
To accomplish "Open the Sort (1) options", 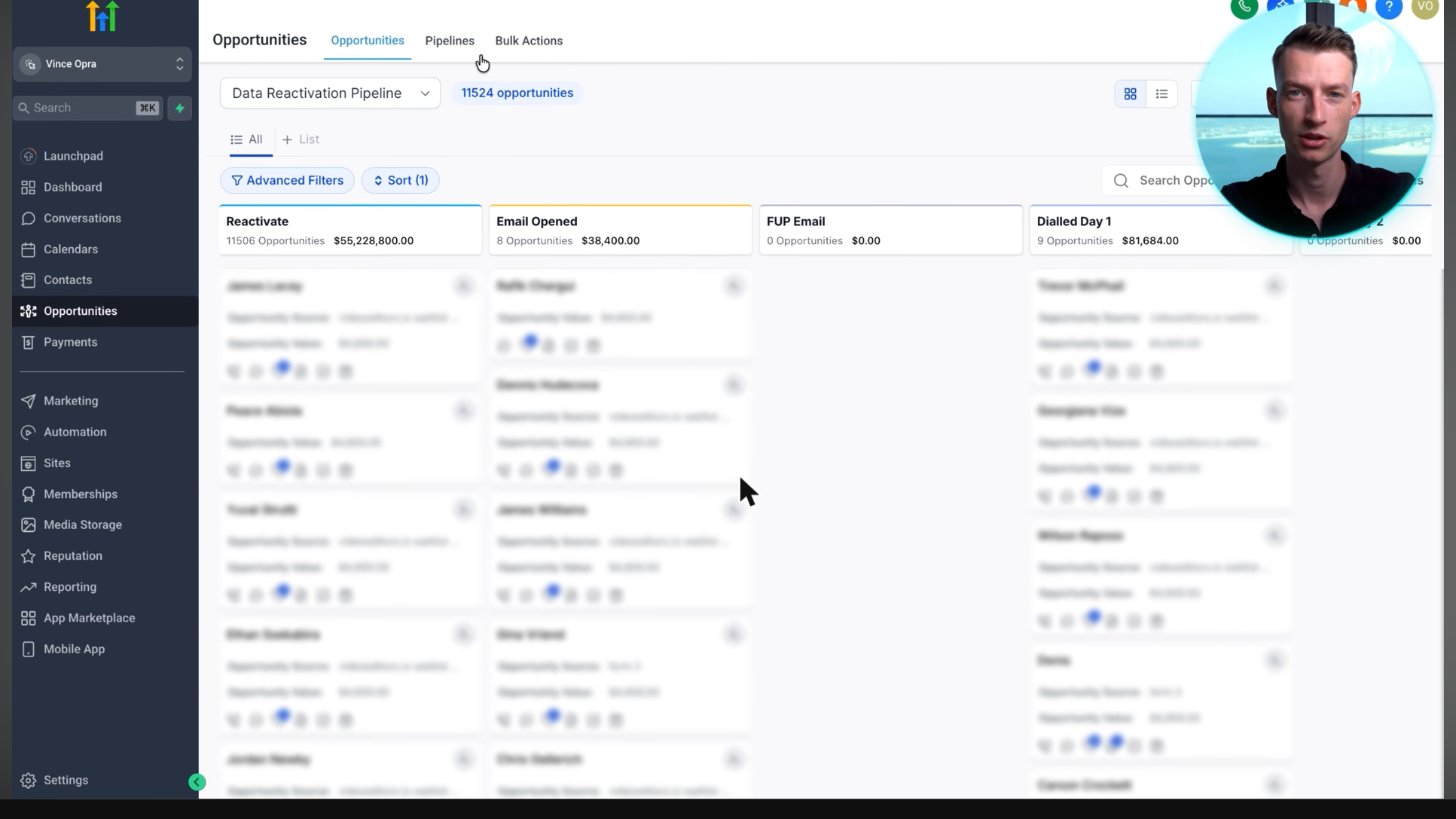I will [x=400, y=180].
